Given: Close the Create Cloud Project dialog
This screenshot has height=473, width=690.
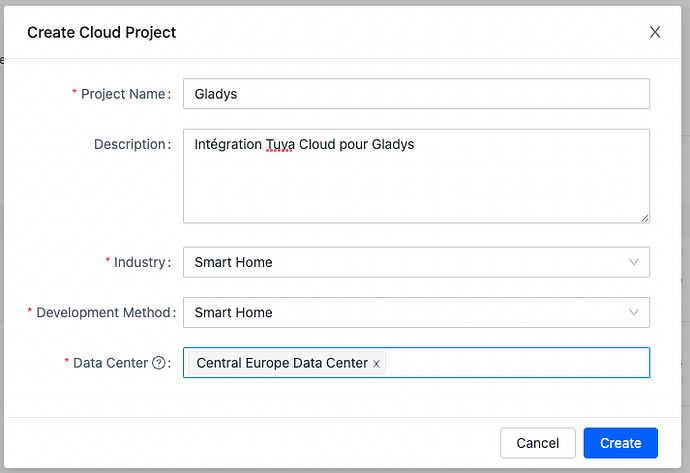Looking at the screenshot, I should (x=655, y=32).
